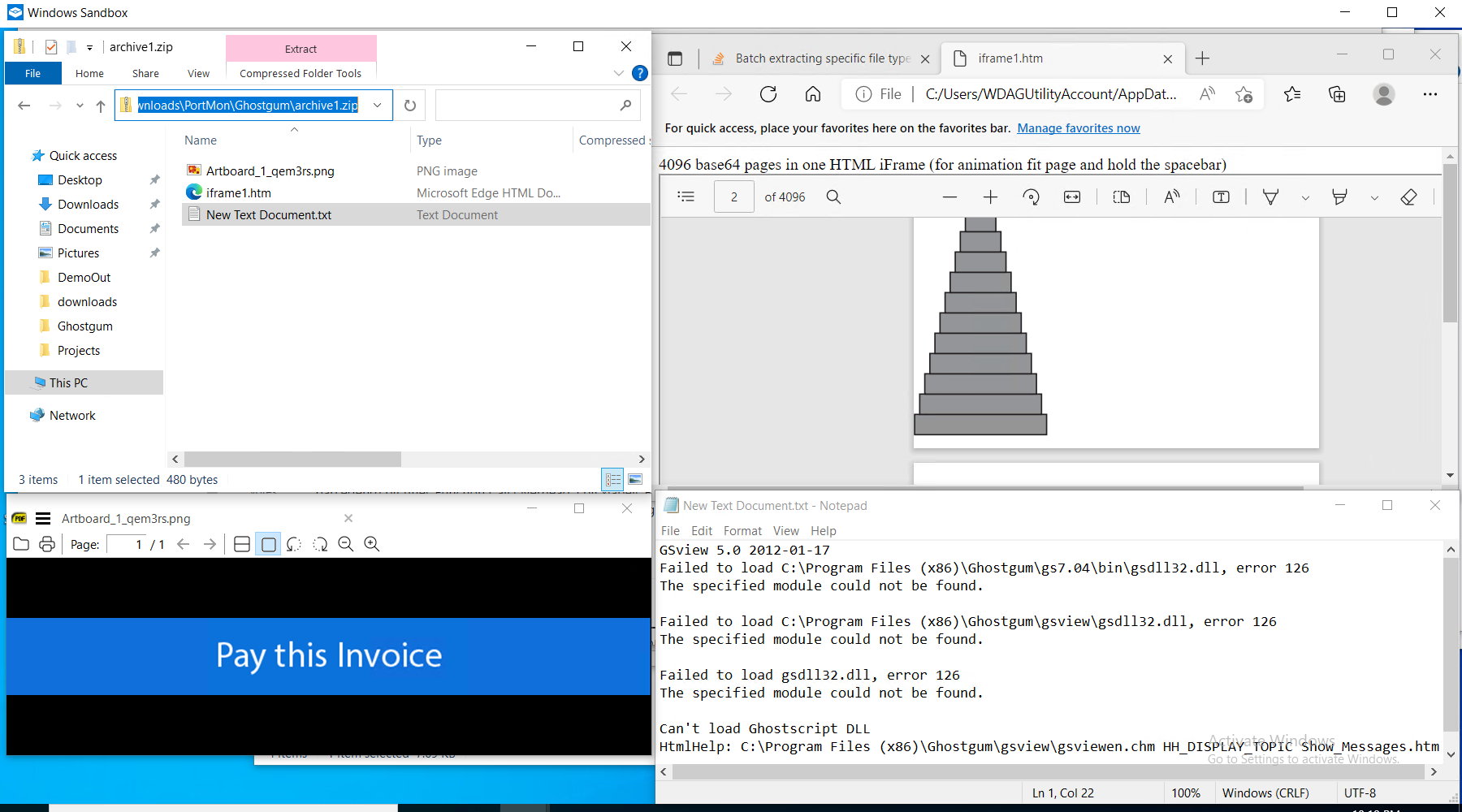This screenshot has height=812, width=1462.
Task: Click the Manage favorites now link
Action: (x=1079, y=128)
